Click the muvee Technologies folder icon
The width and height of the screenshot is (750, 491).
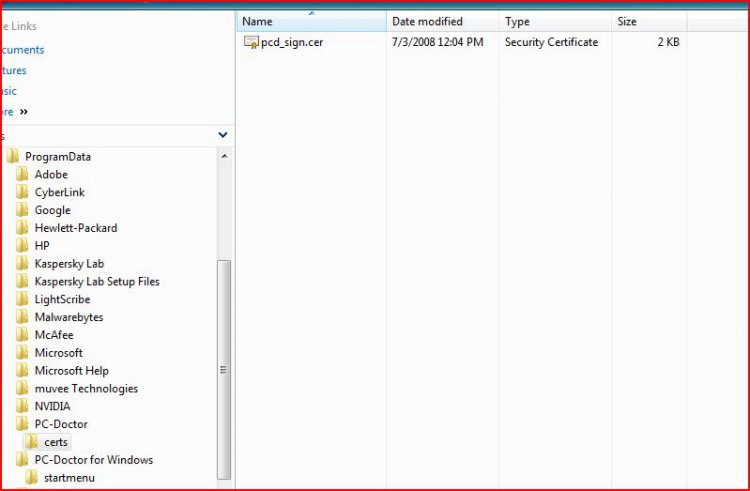(22, 388)
